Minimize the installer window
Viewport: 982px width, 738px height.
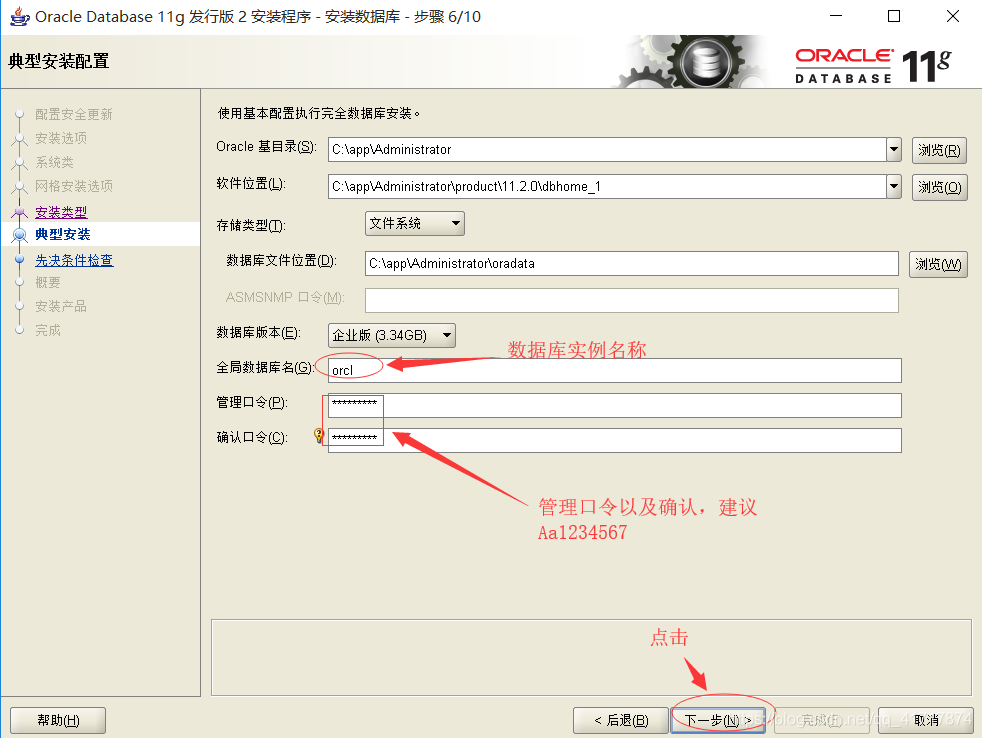click(836, 16)
